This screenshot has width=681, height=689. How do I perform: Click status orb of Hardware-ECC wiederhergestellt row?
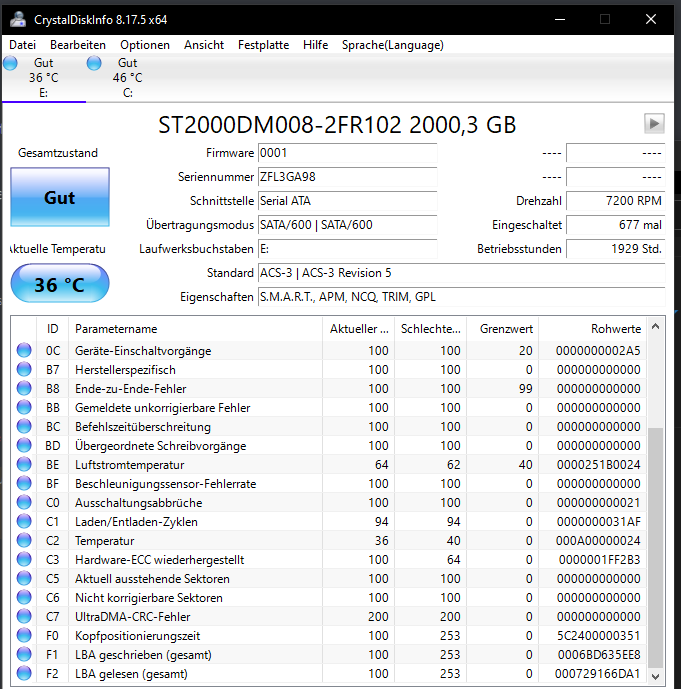tap(24, 559)
